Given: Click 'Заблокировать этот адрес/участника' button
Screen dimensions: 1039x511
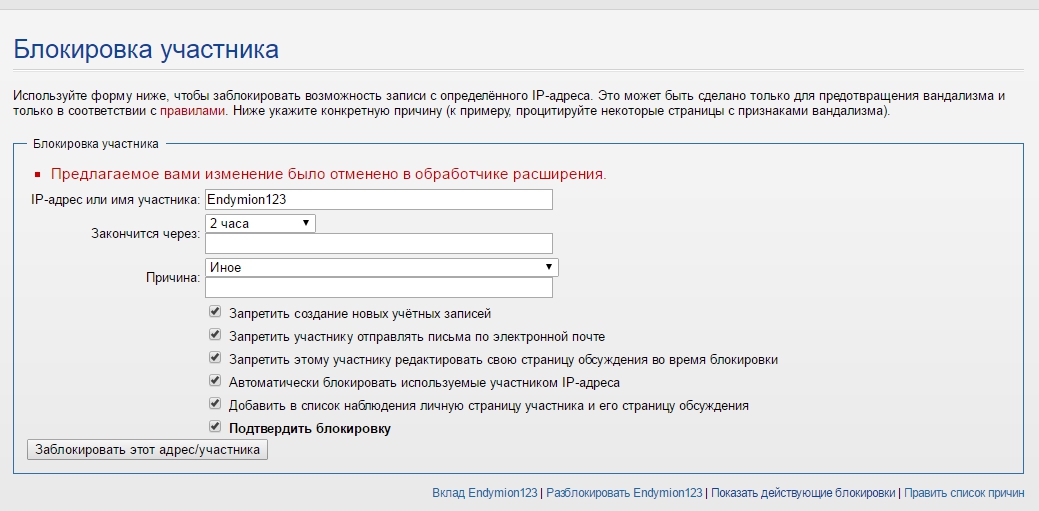Looking at the screenshot, I should click(x=147, y=449).
